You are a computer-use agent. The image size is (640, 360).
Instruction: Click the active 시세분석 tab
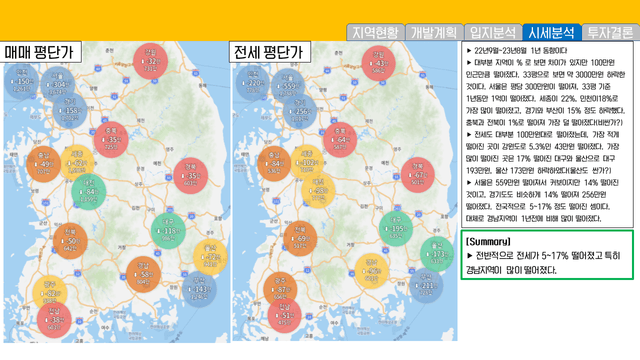552,32
